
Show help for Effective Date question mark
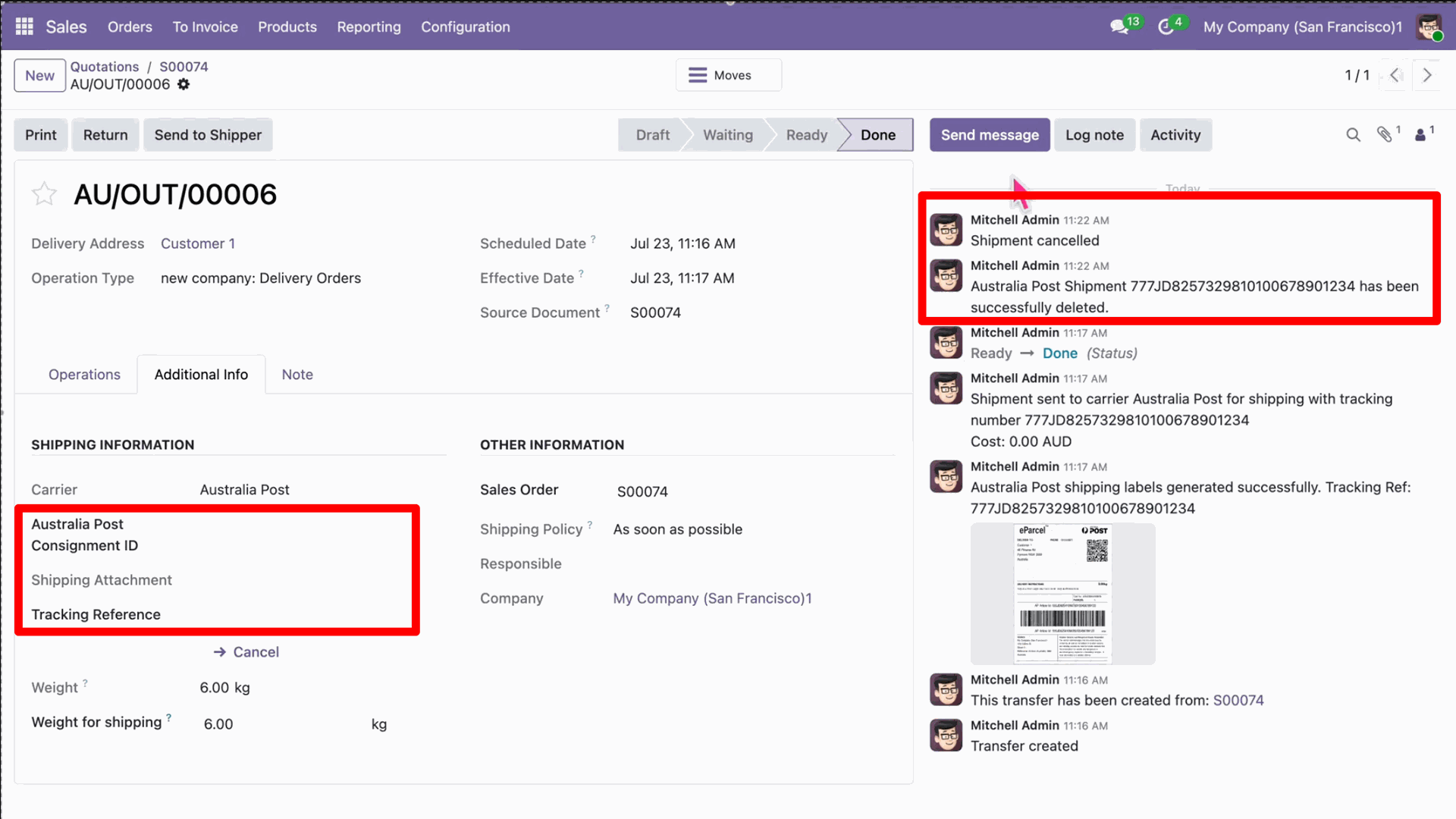coord(581,274)
